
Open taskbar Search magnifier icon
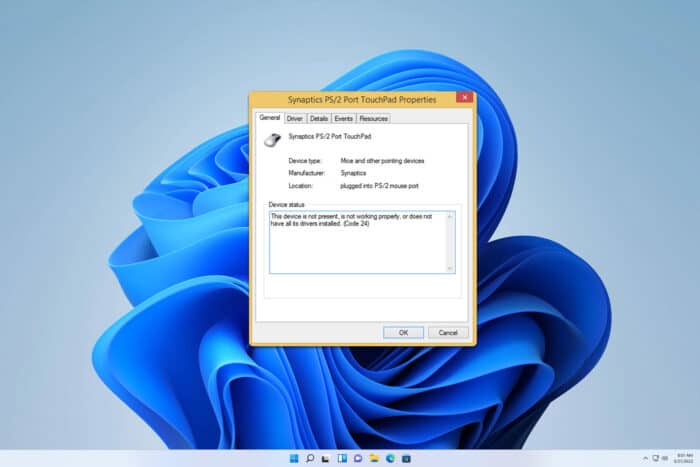(x=310, y=459)
